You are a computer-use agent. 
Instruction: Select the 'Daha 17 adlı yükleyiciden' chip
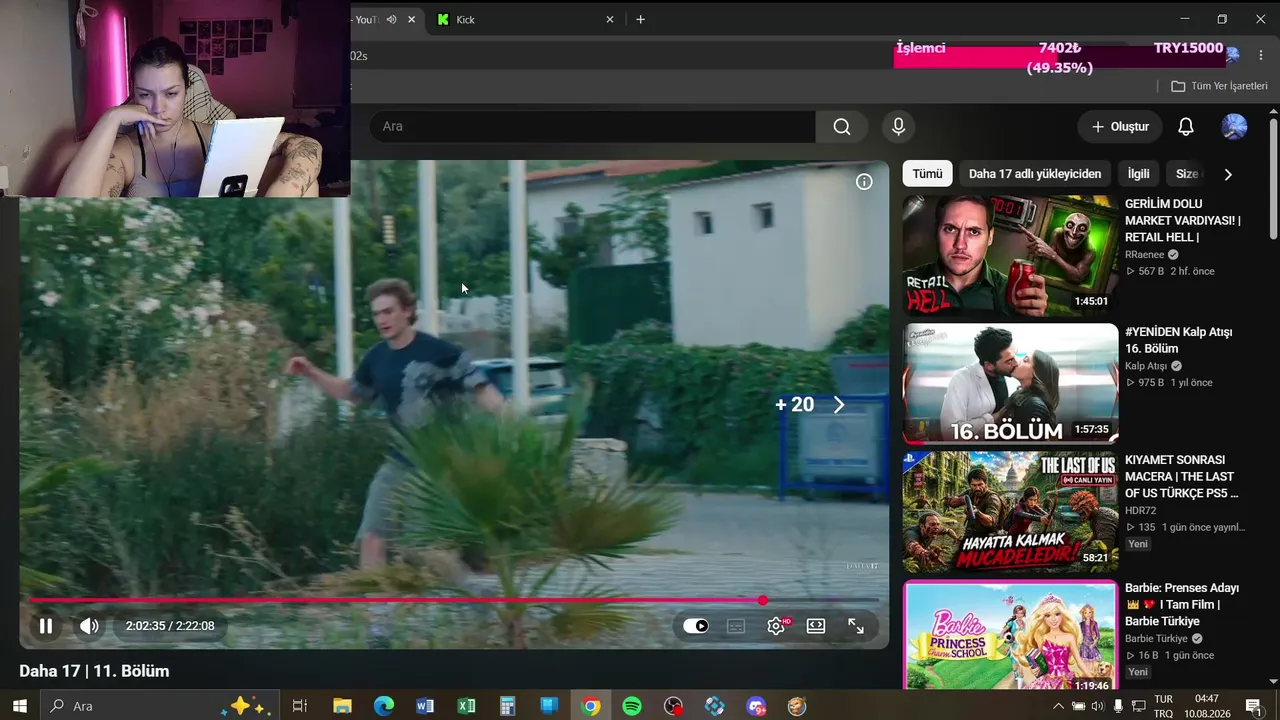(x=1035, y=174)
